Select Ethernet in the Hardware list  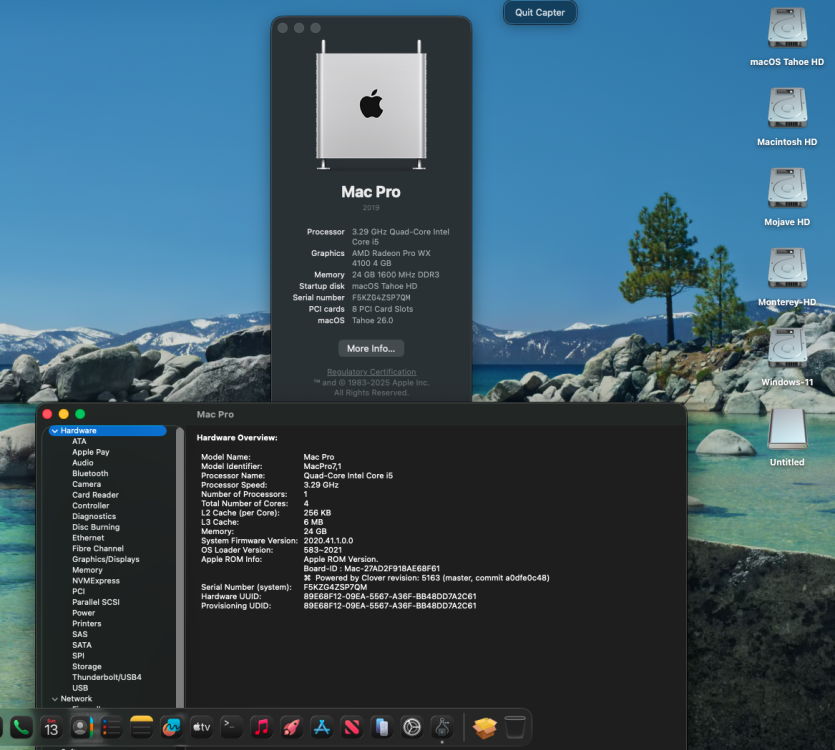pyautogui.click(x=88, y=537)
